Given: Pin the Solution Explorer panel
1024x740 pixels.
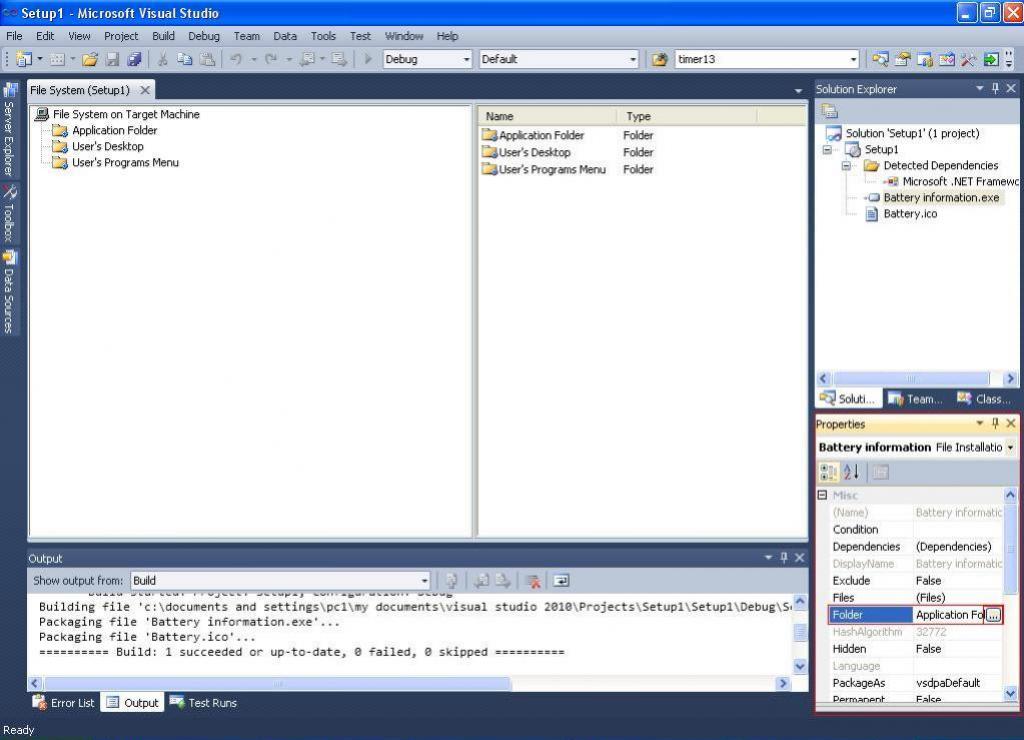Looking at the screenshot, I should [995, 88].
